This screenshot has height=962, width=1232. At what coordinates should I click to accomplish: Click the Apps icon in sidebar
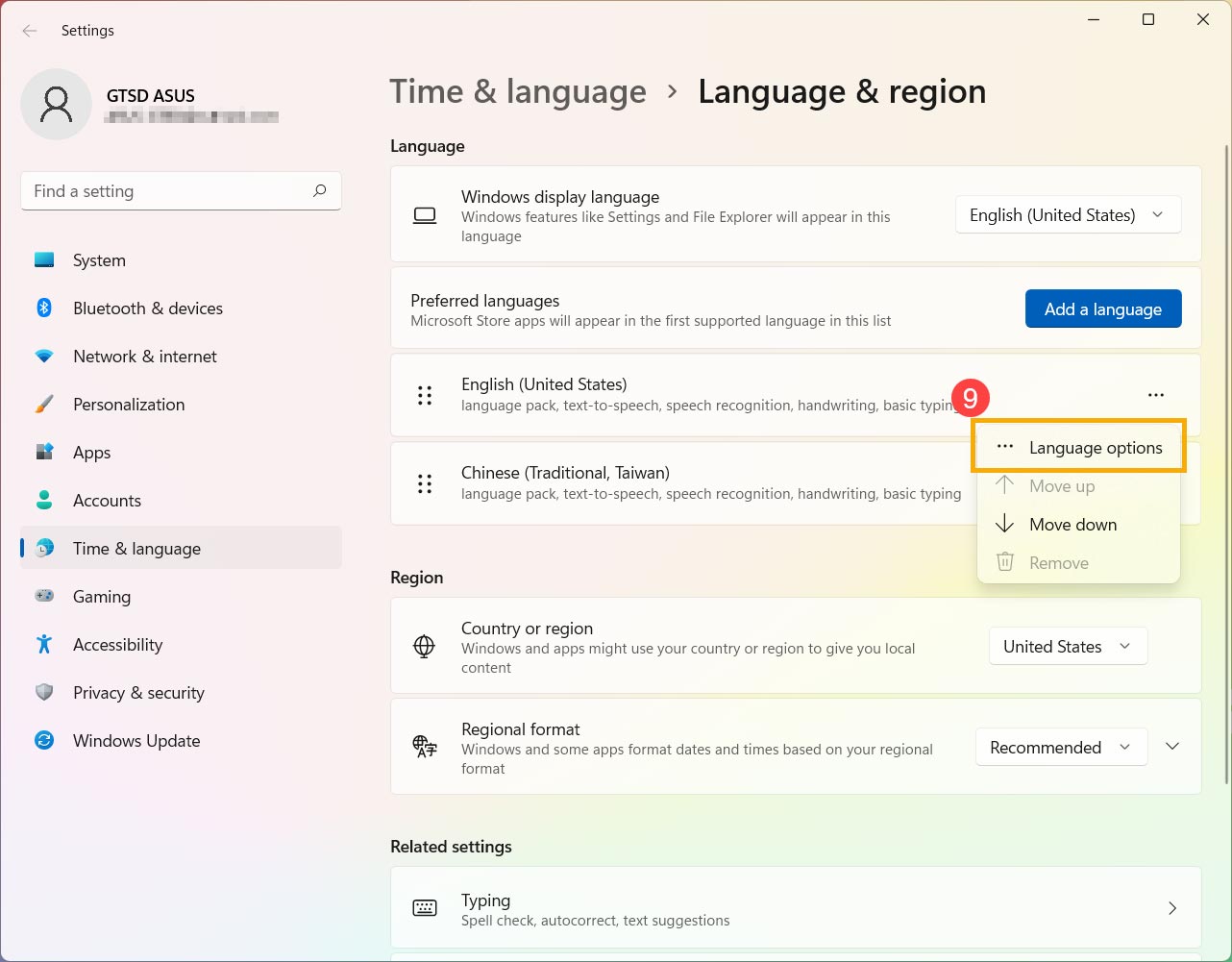pos(44,453)
